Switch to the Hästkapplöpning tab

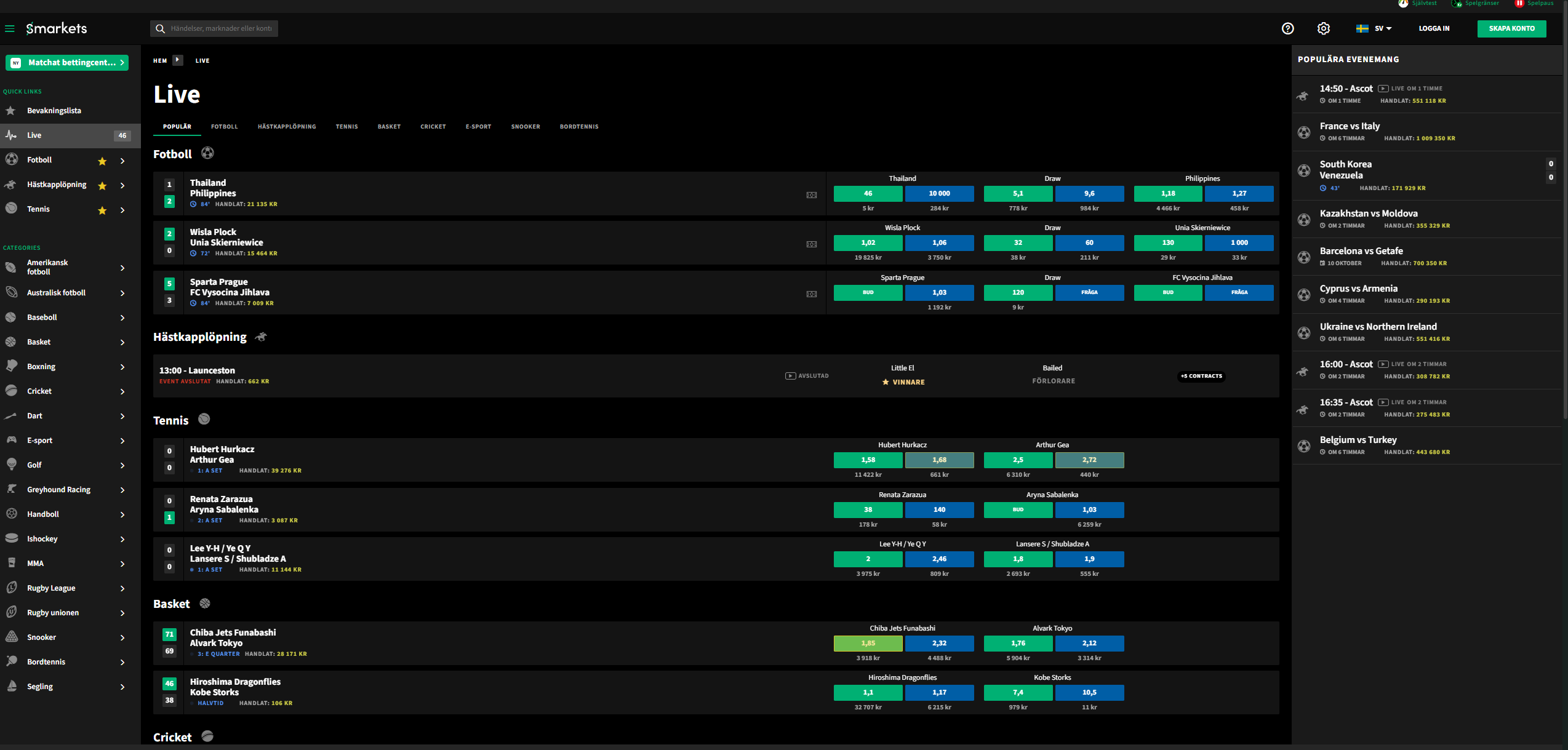pos(287,127)
